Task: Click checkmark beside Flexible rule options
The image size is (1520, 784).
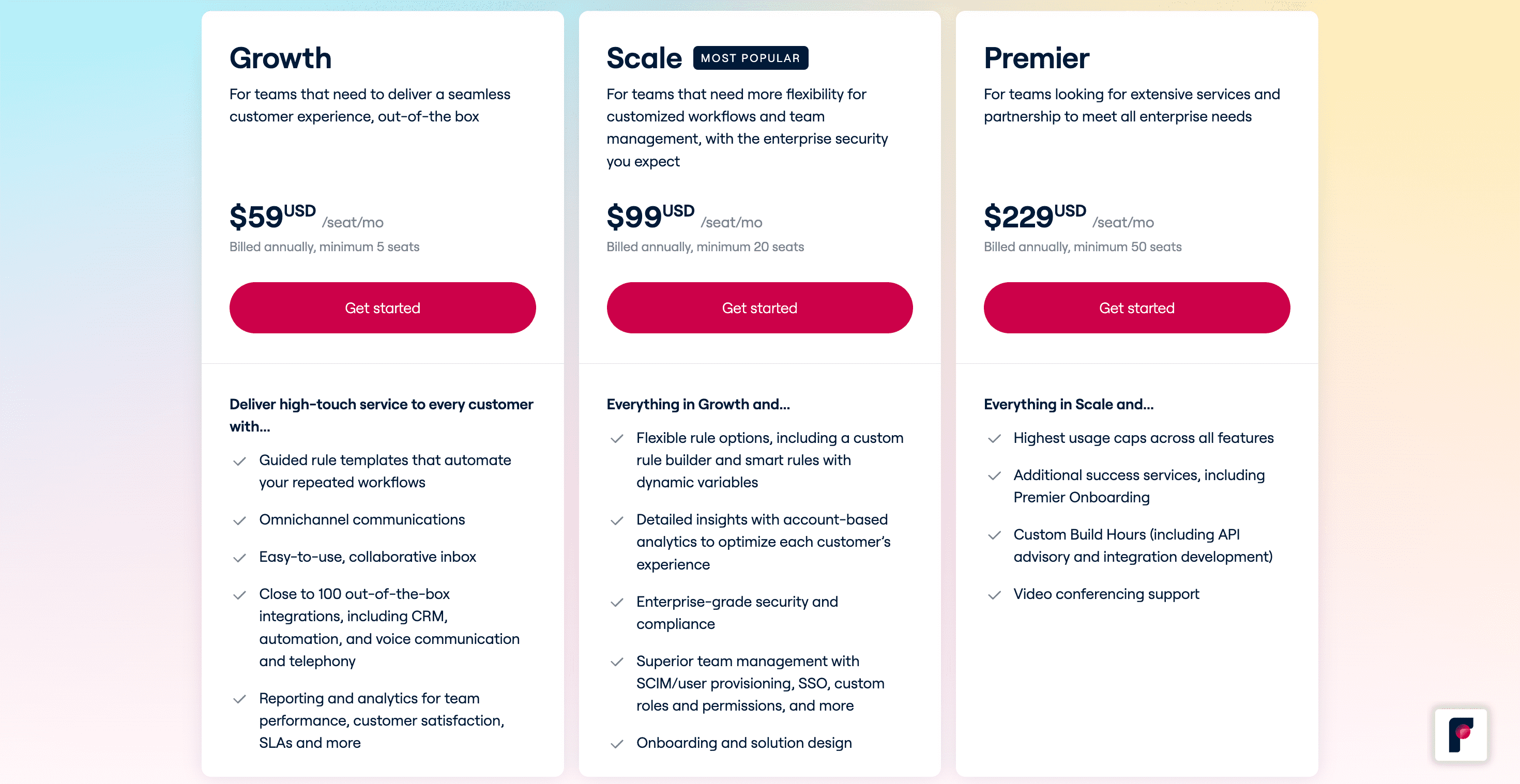Action: pos(617,438)
